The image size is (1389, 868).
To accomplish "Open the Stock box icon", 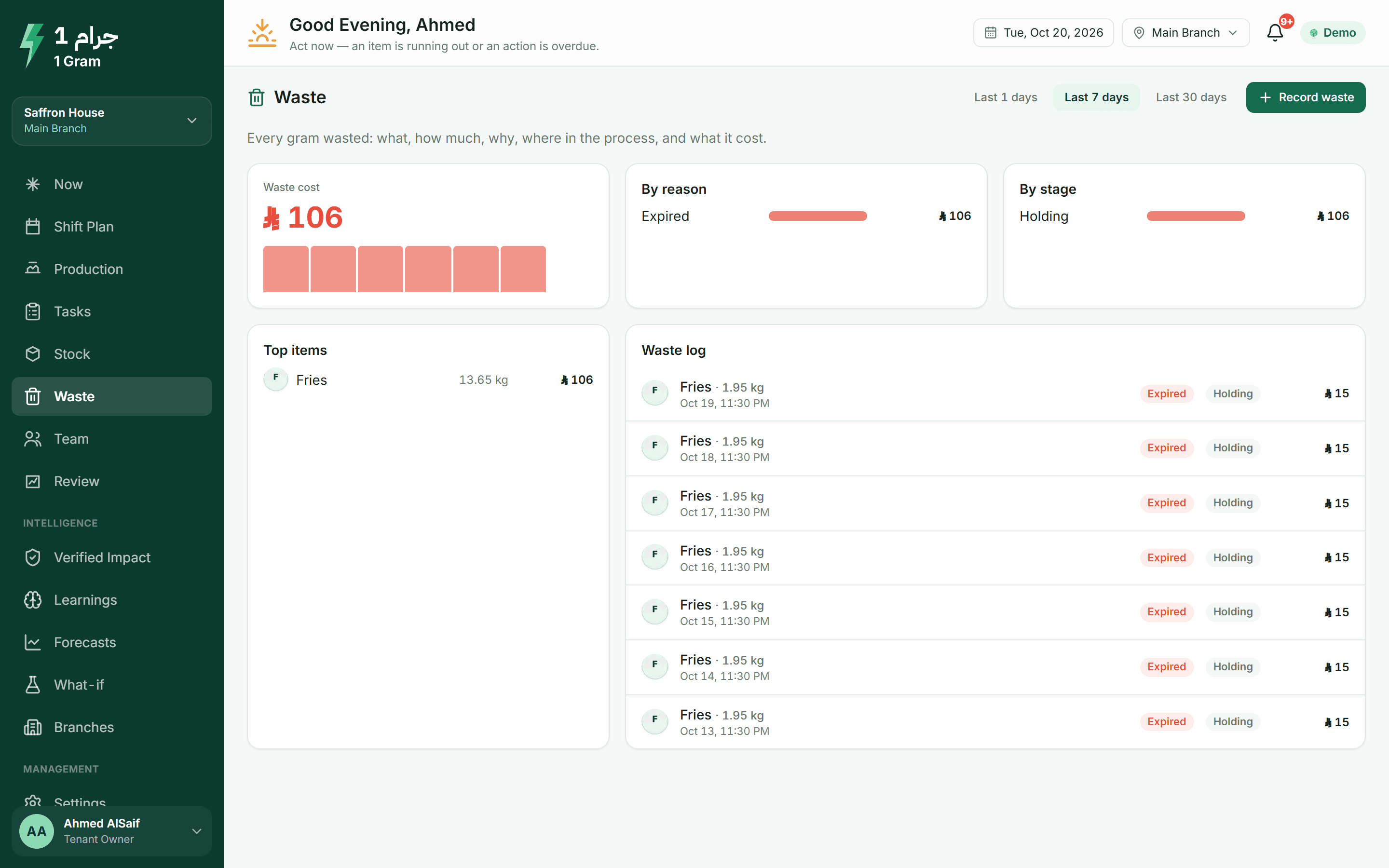I will [x=33, y=353].
